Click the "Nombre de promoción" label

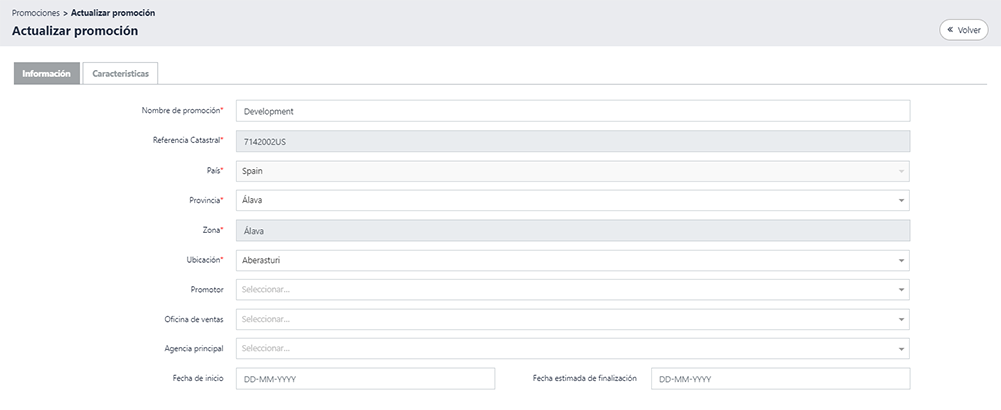[x=182, y=110]
